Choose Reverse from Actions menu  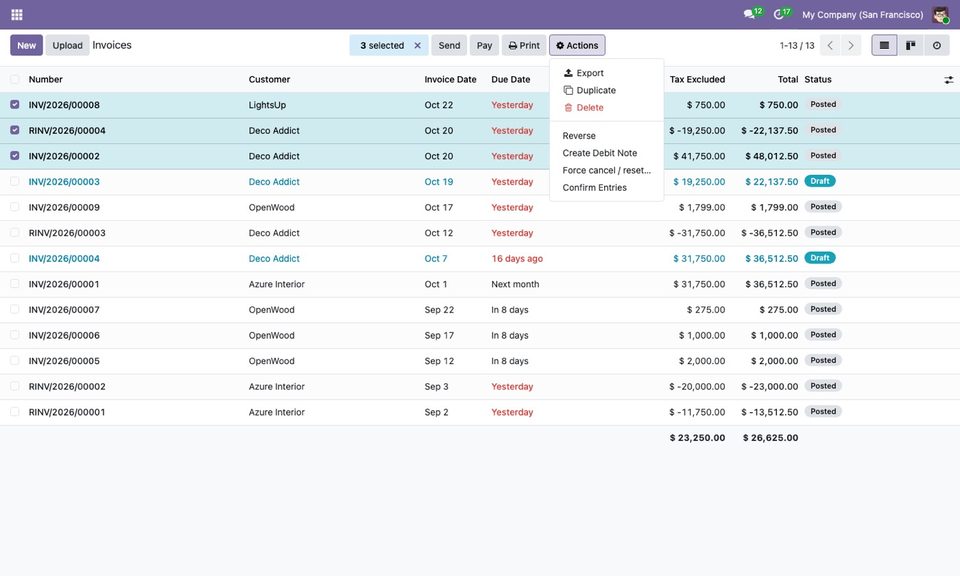606,136
